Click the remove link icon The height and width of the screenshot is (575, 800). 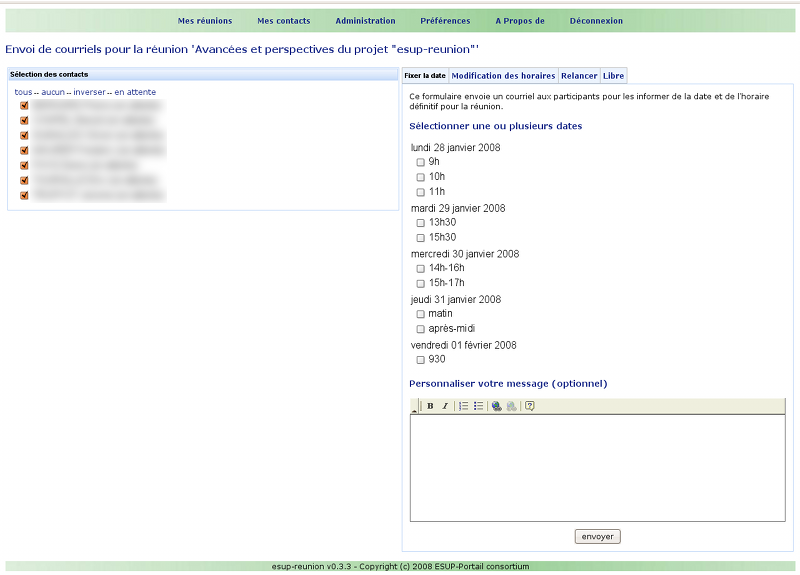(x=511, y=406)
